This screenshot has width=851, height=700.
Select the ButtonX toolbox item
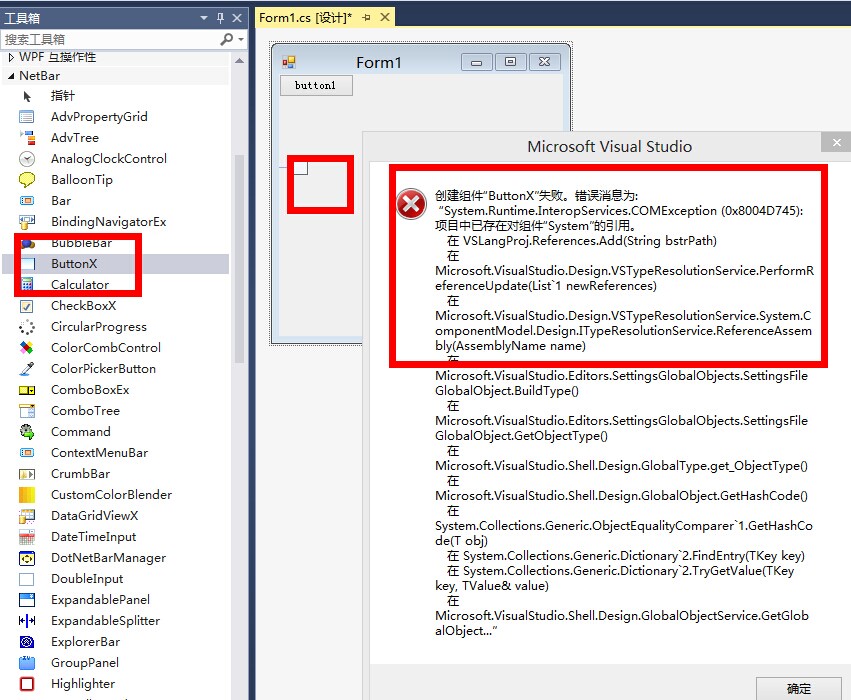click(116, 264)
